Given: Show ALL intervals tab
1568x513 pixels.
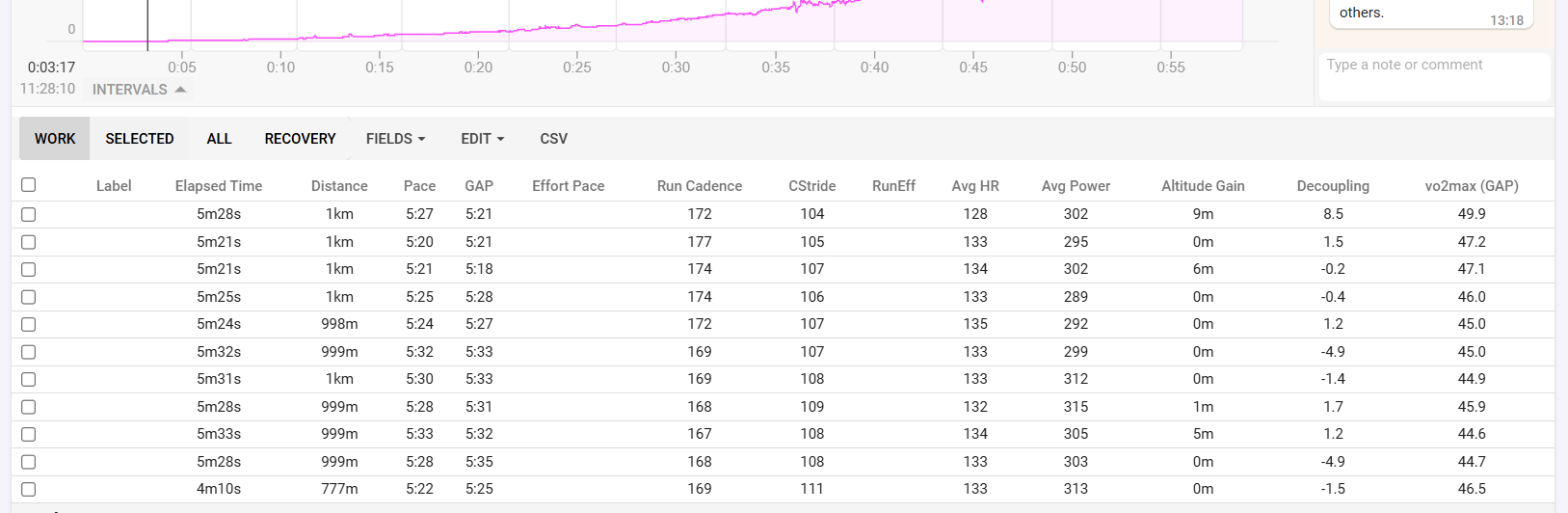Looking at the screenshot, I should [x=219, y=139].
